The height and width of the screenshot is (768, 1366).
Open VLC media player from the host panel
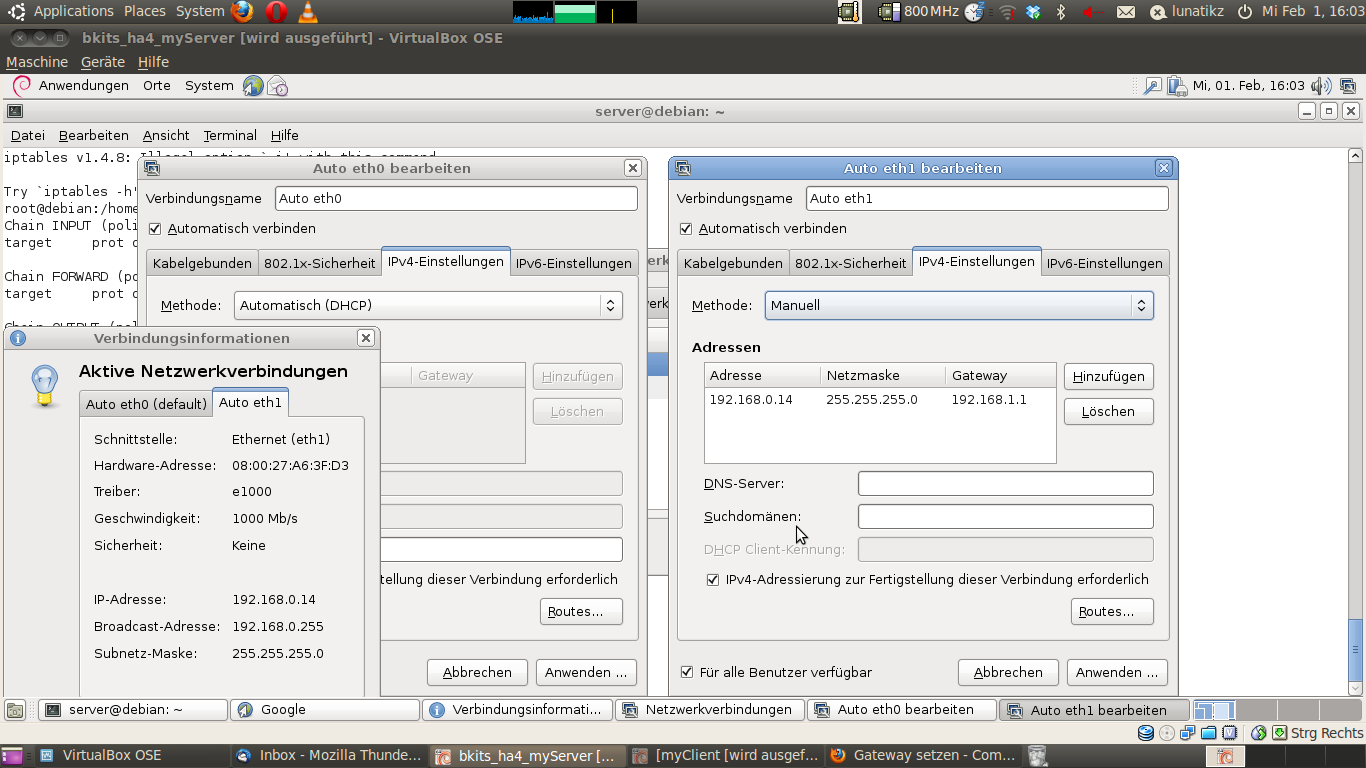pyautogui.click(x=308, y=11)
